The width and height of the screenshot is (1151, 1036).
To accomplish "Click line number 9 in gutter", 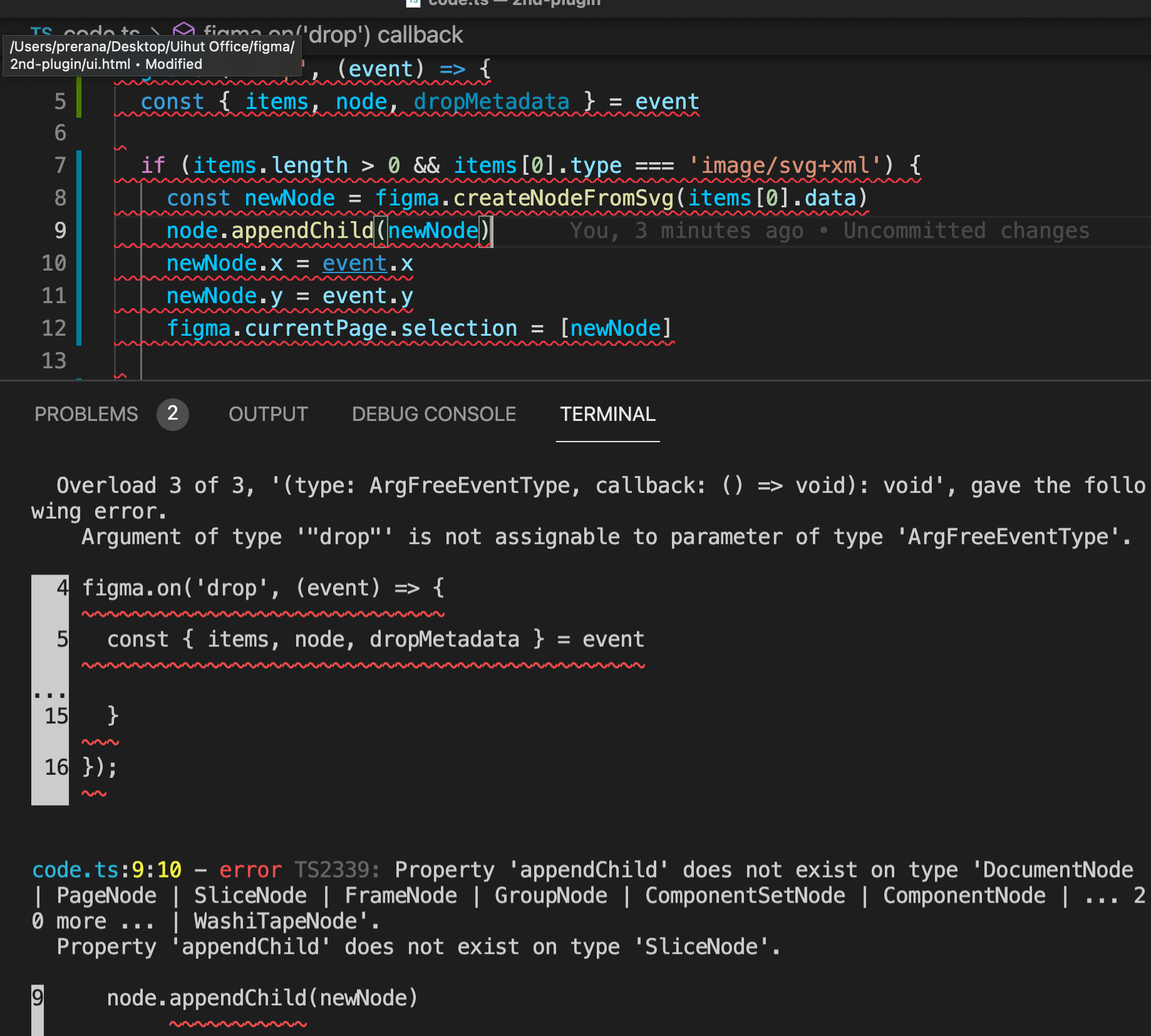I will (x=60, y=231).
